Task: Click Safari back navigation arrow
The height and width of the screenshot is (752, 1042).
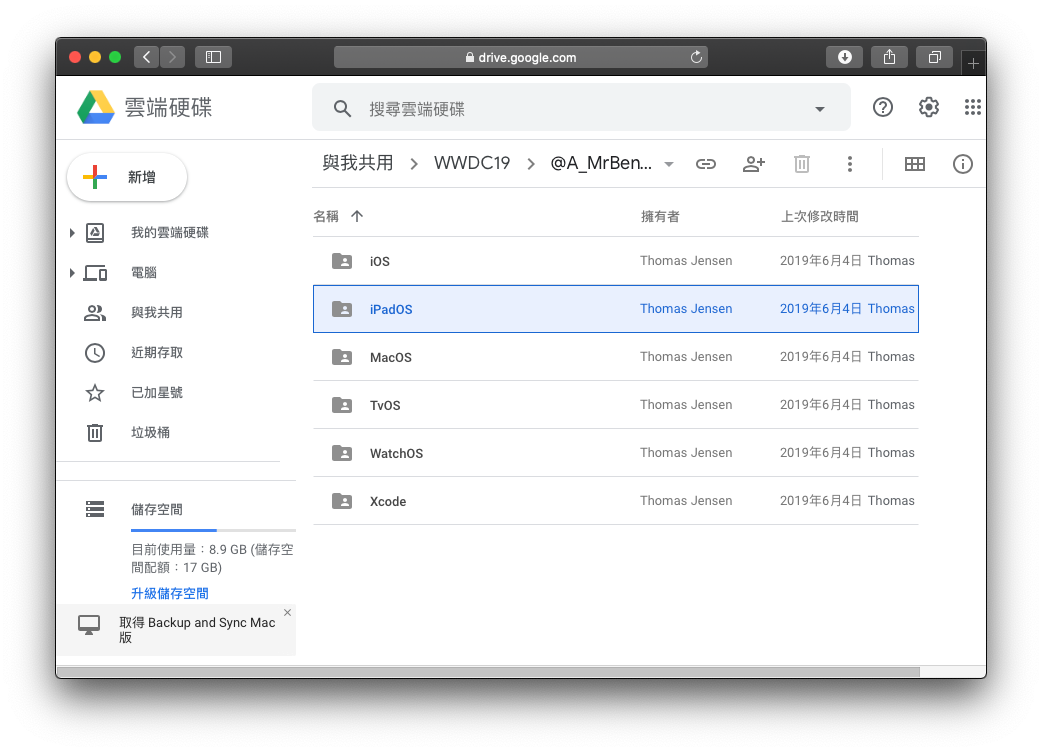Action: (147, 57)
